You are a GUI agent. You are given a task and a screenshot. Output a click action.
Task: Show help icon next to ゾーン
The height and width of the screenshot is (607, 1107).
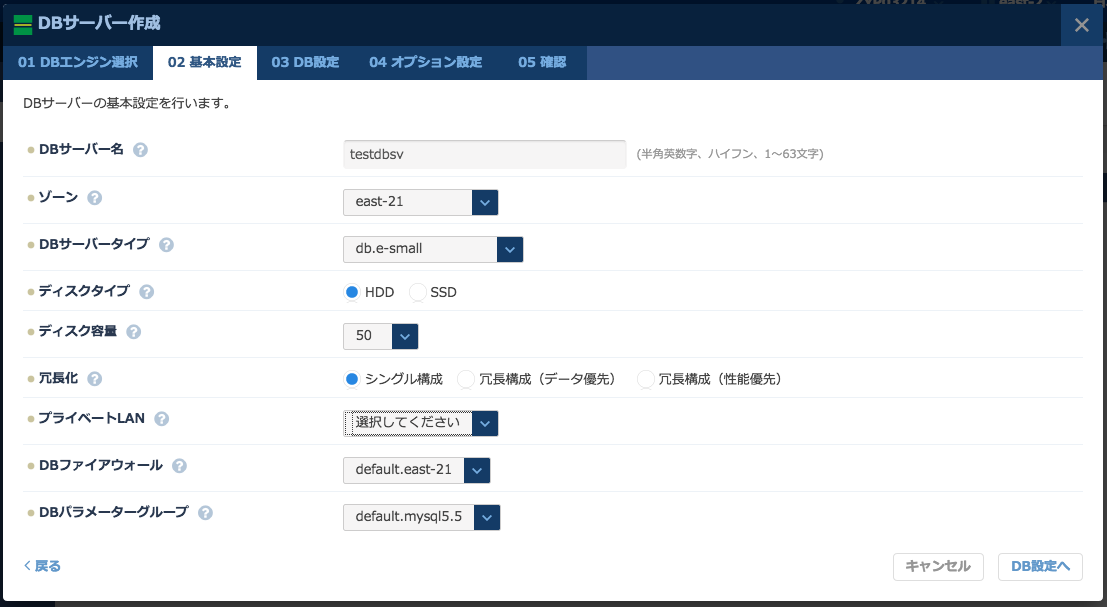pyautogui.click(x=95, y=198)
